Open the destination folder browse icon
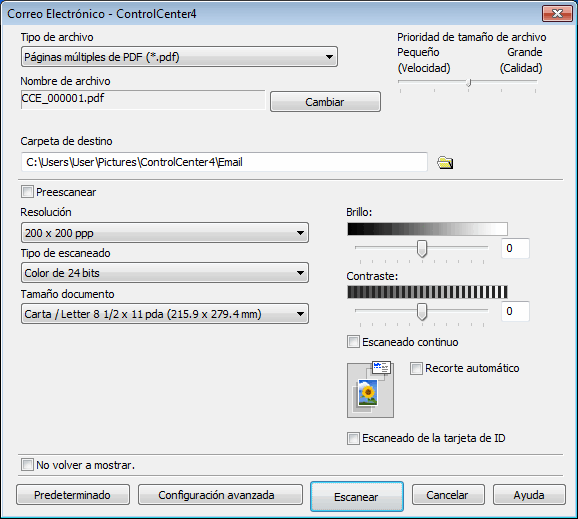578x519 pixels. coord(445,163)
